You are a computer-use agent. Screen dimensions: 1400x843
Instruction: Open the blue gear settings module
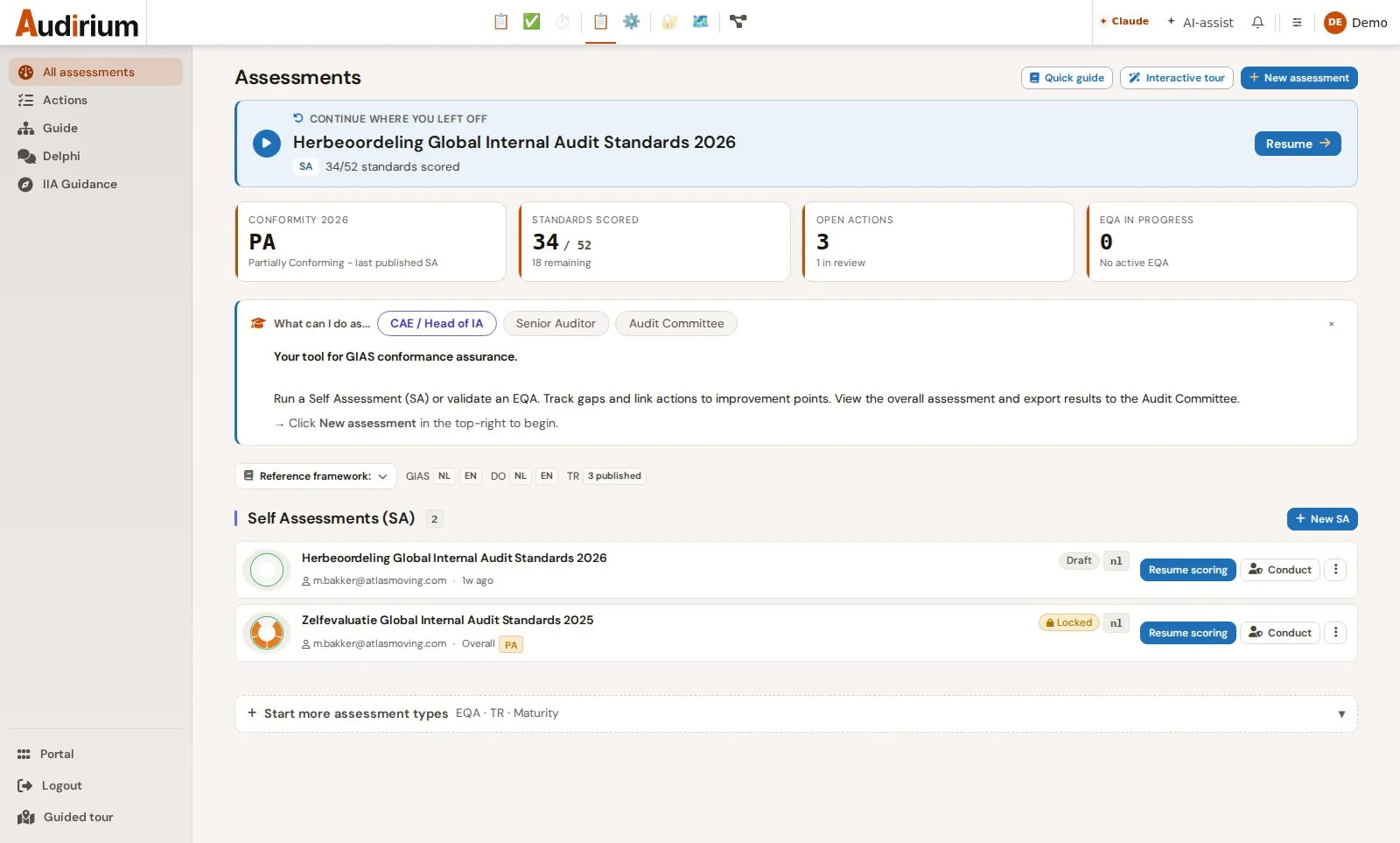[x=631, y=22]
